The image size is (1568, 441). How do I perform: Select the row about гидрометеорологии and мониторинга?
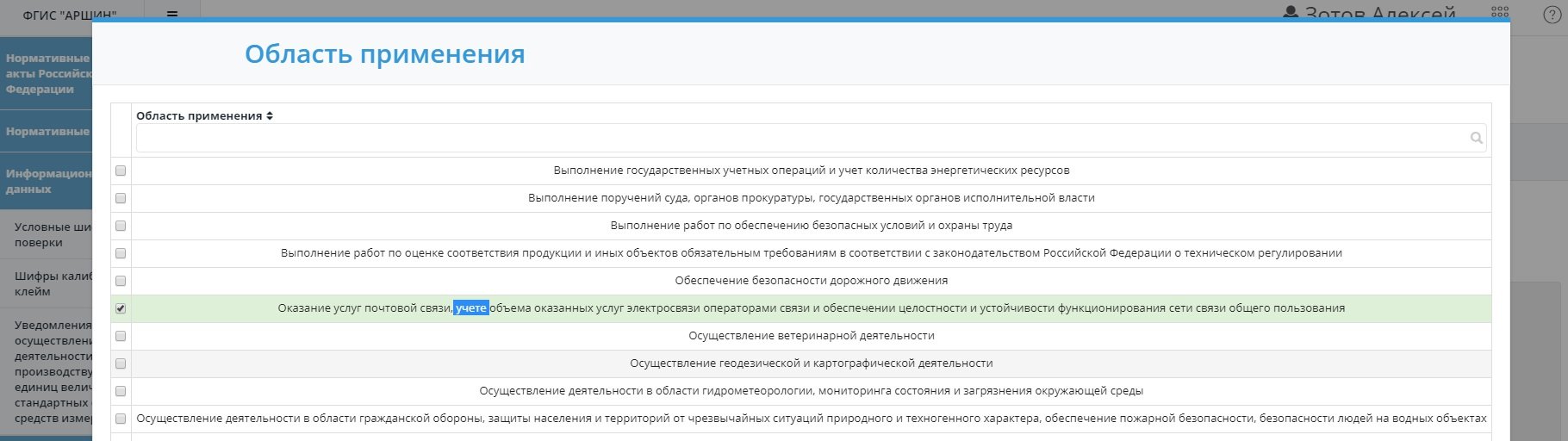point(811,391)
